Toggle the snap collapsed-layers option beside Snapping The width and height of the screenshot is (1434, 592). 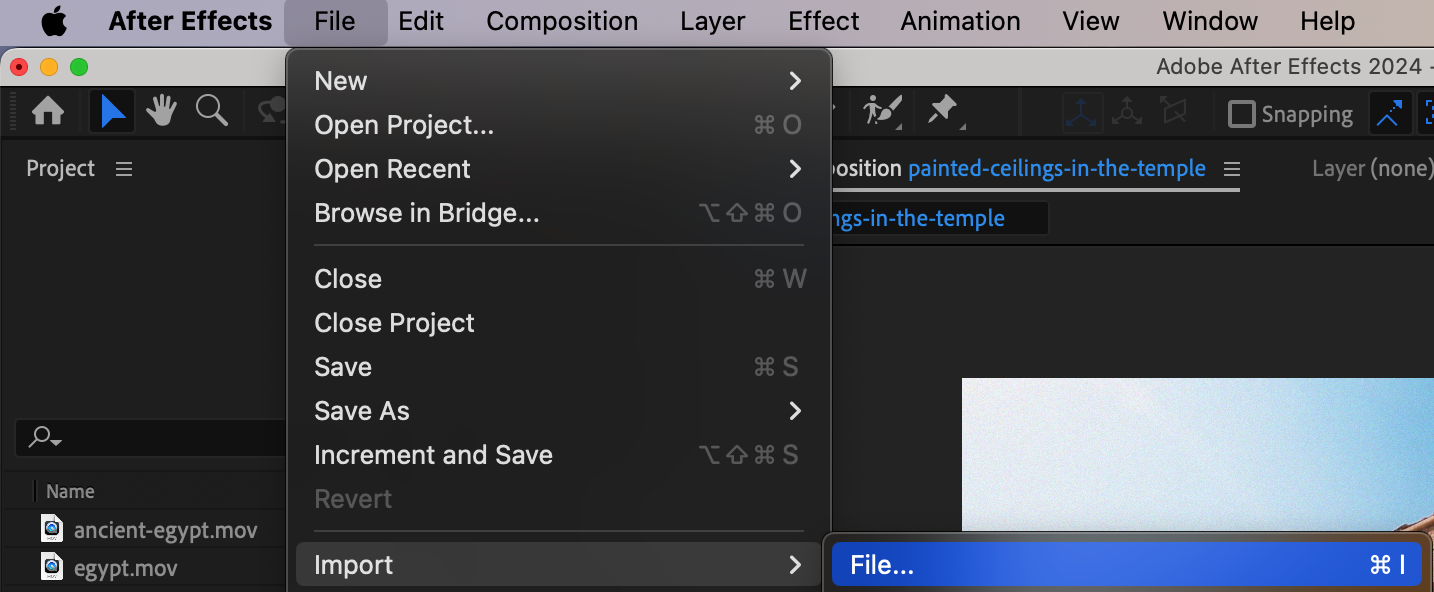tap(1389, 114)
